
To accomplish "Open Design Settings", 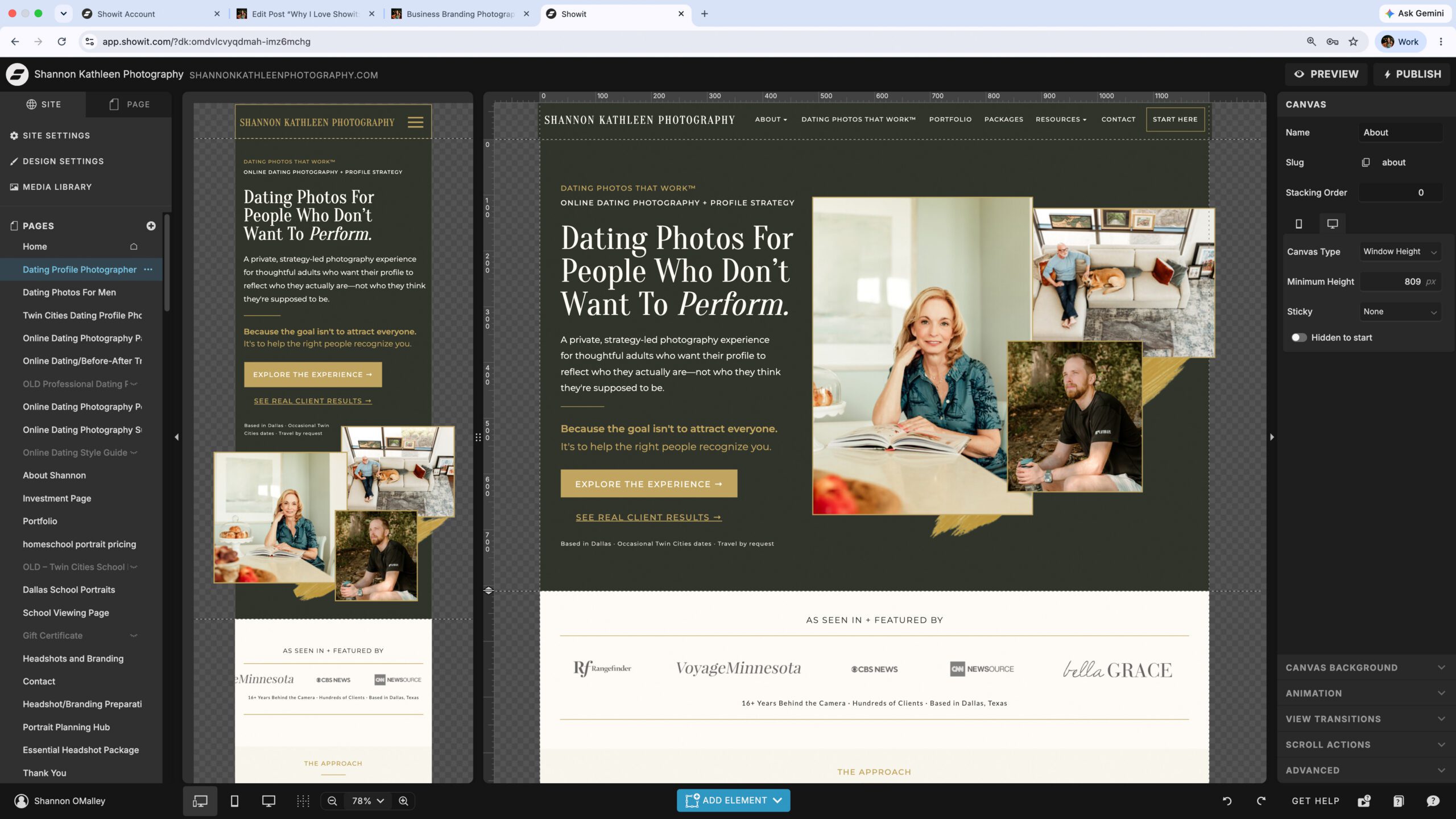I will 57,162.
